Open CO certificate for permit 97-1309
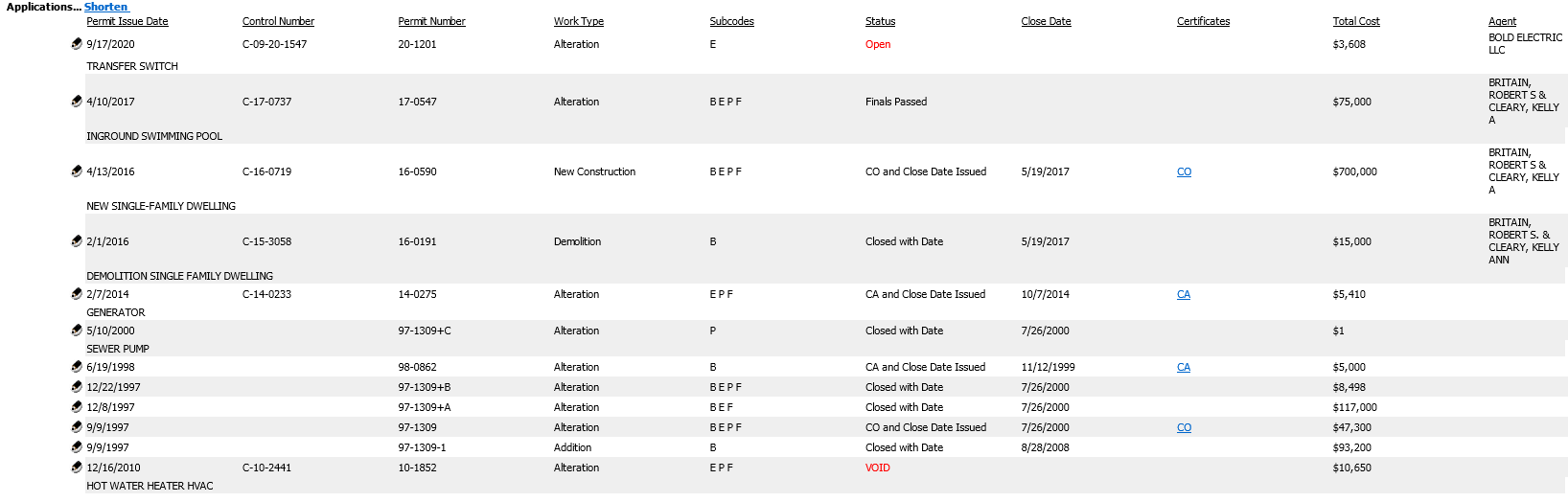The height and width of the screenshot is (502, 1568). pos(1184,427)
